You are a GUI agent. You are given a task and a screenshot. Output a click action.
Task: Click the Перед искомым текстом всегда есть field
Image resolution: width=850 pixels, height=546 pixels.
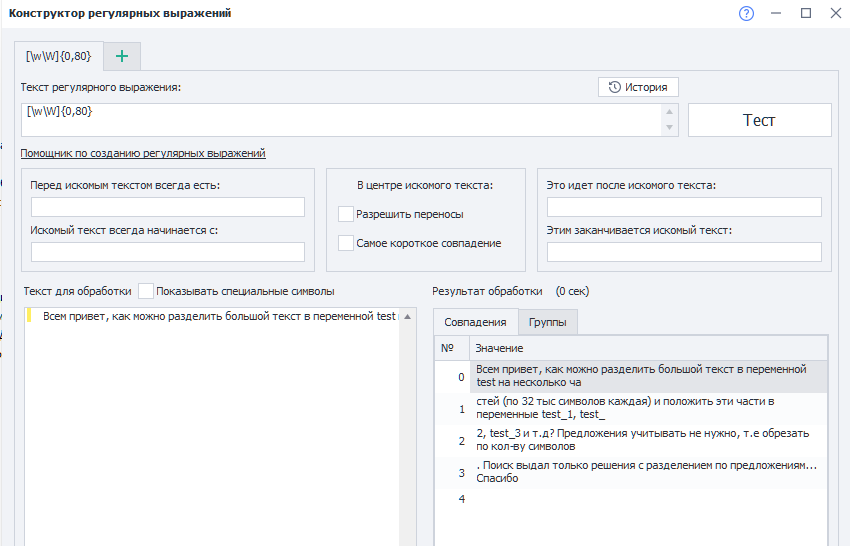pos(168,207)
